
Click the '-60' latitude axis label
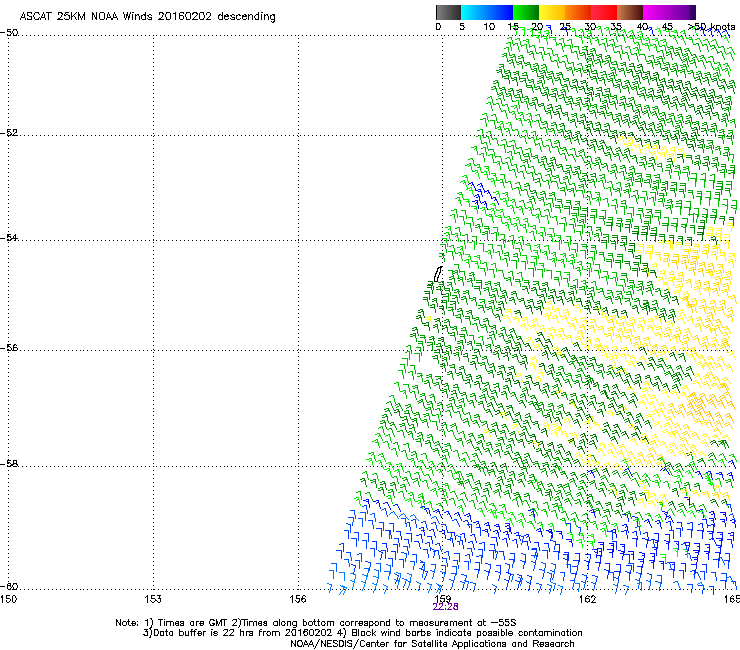9,586
